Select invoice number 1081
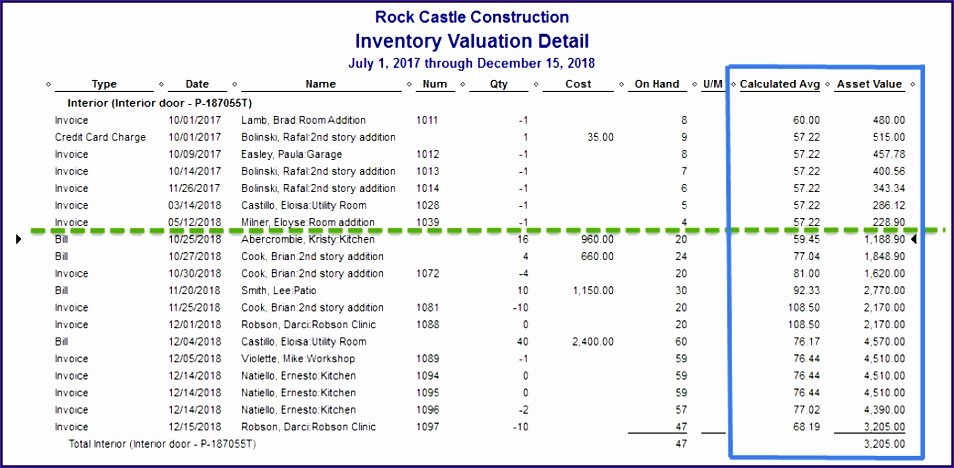 point(427,308)
